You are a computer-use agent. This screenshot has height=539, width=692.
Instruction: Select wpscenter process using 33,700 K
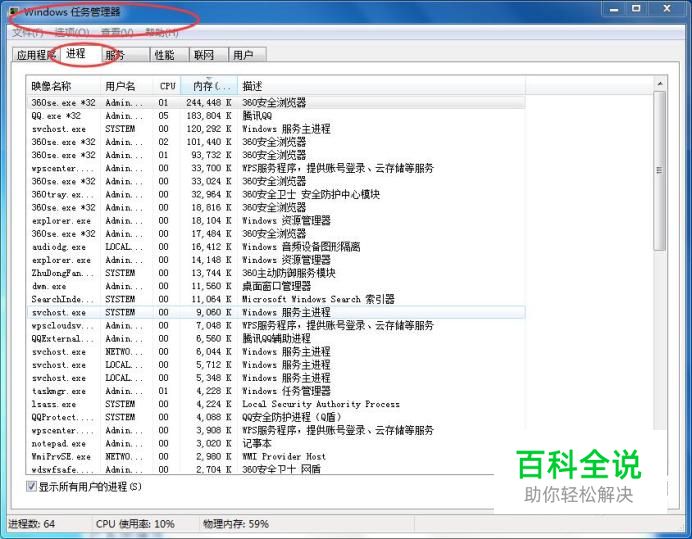tap(276, 168)
